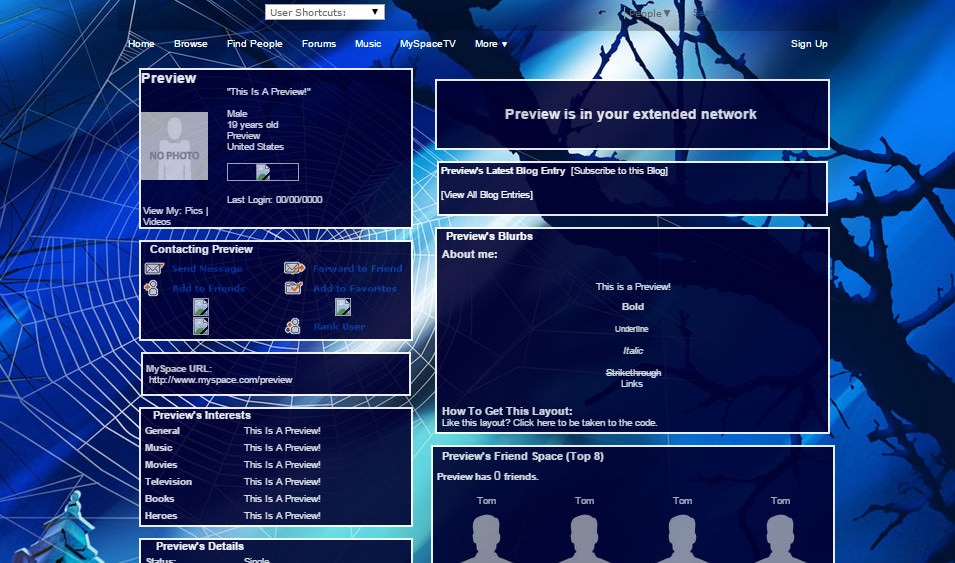The image size is (955, 563).
Task: Open the User Shortcuts dropdown
Action: pyautogui.click(x=325, y=12)
